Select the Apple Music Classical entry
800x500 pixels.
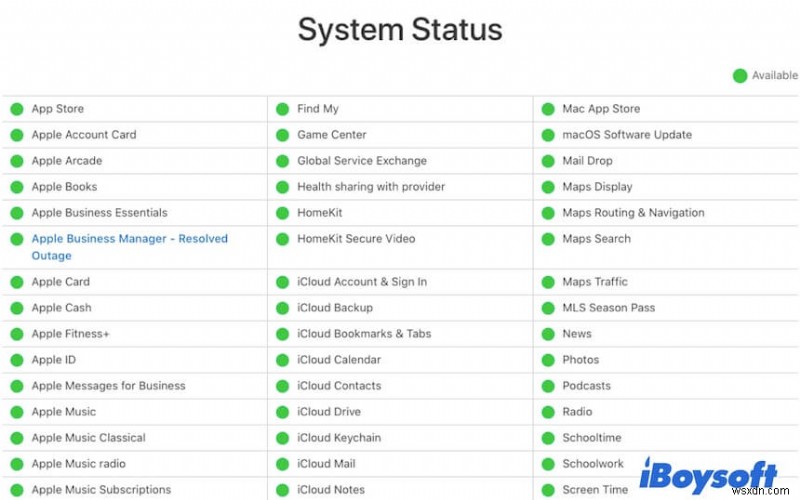click(89, 438)
